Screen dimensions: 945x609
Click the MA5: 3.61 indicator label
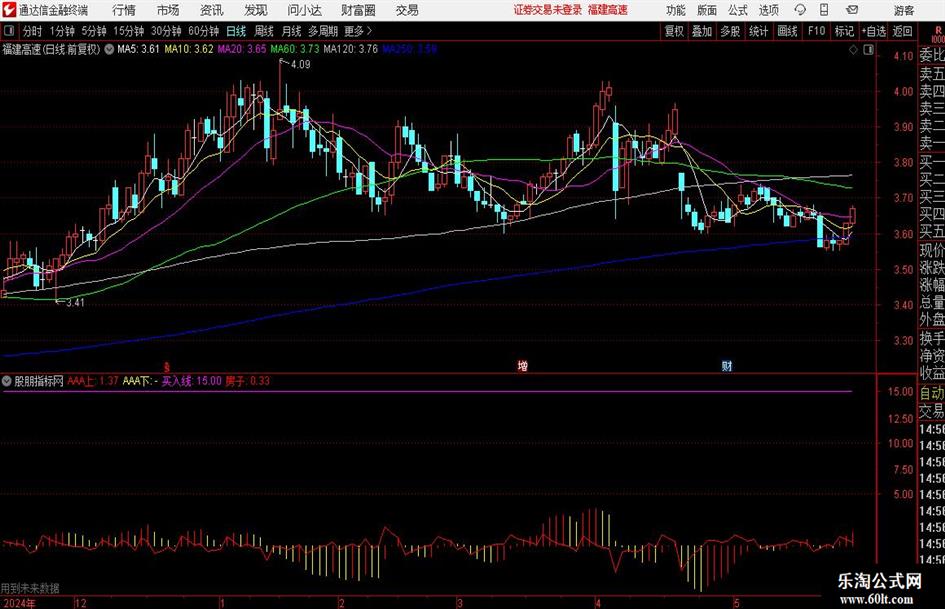(x=138, y=49)
